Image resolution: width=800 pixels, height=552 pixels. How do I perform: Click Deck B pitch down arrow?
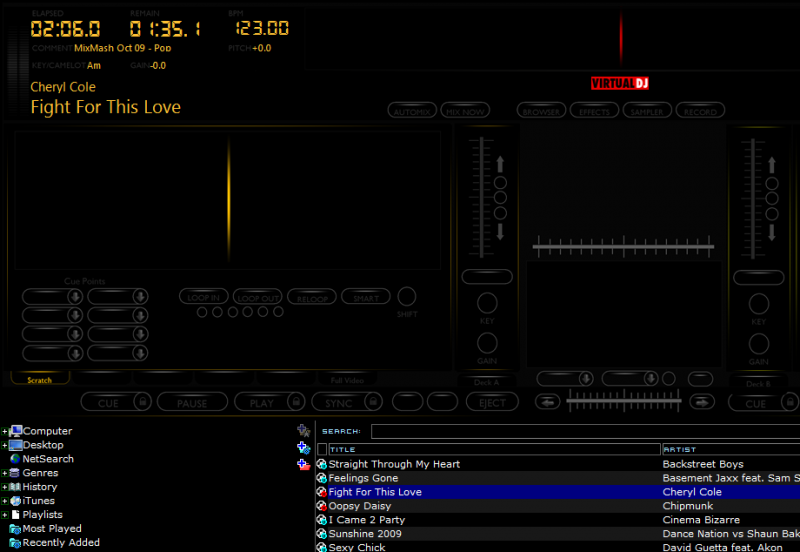pos(771,233)
